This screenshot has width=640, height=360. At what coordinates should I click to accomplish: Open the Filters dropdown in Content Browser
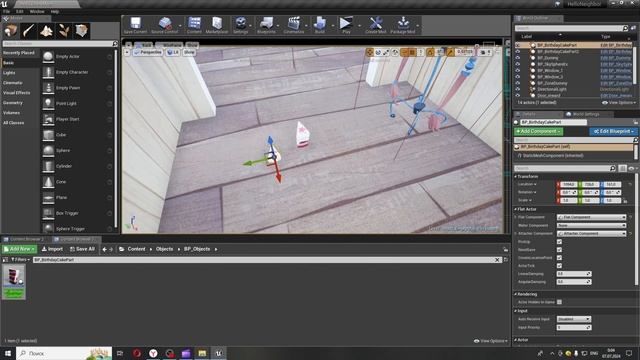click(20, 260)
